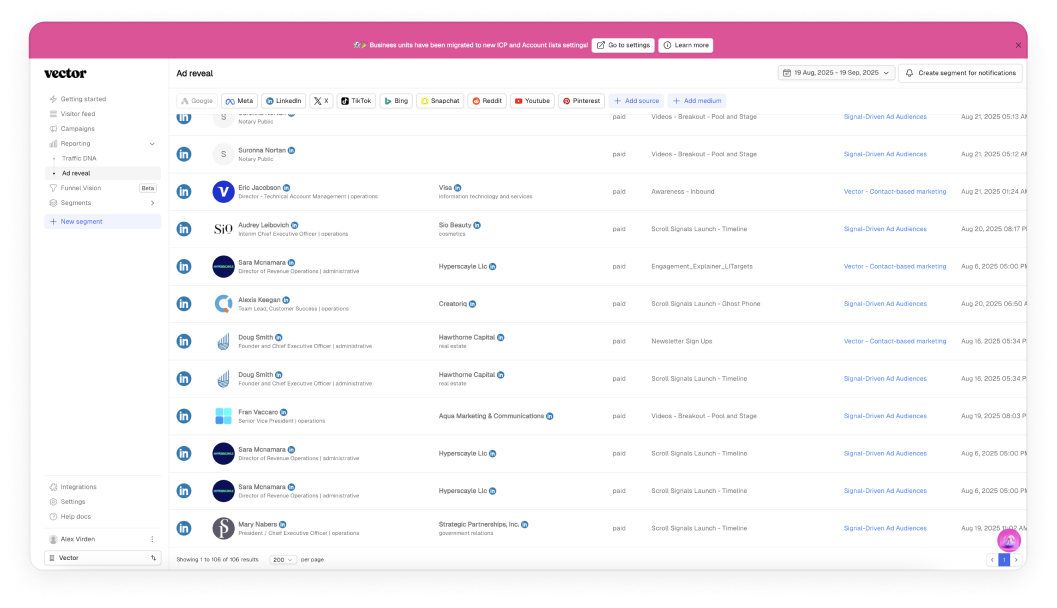Open Audrey Leibovich LinkedIn profile badge

point(295,225)
